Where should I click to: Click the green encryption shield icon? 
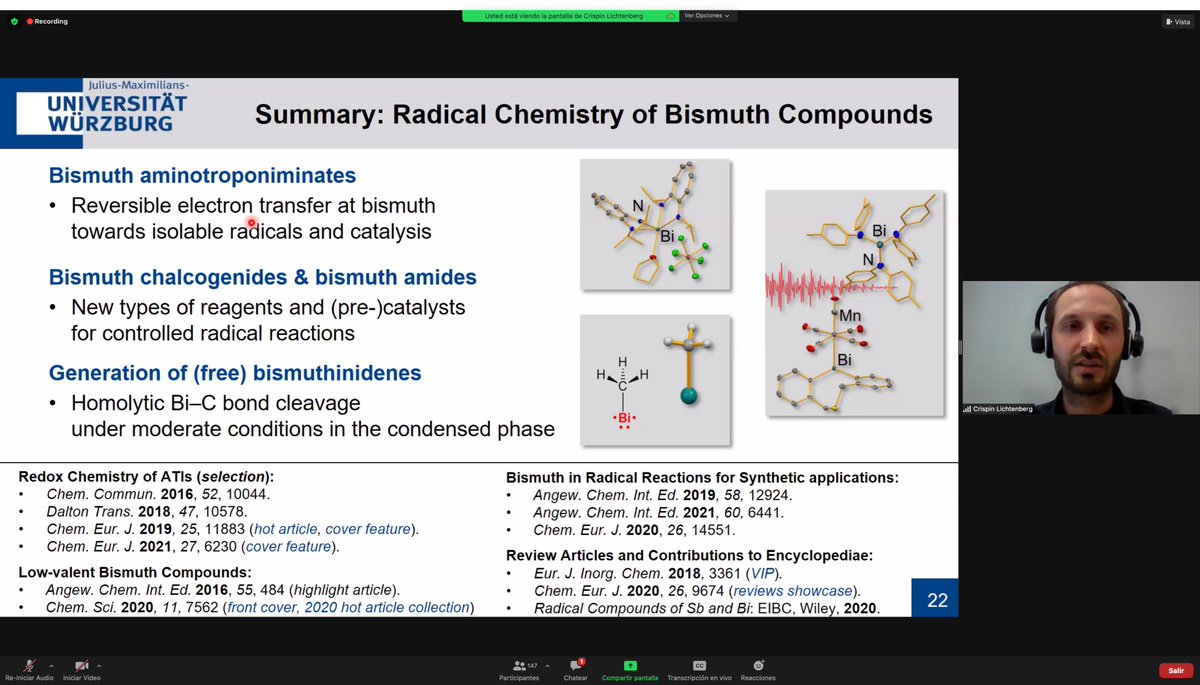(14, 21)
